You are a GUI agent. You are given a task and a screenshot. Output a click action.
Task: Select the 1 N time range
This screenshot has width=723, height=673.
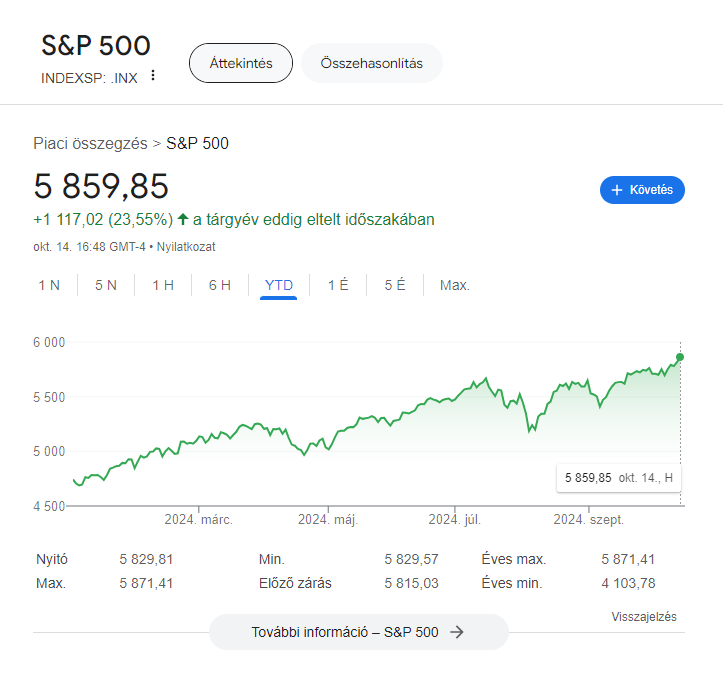click(49, 285)
